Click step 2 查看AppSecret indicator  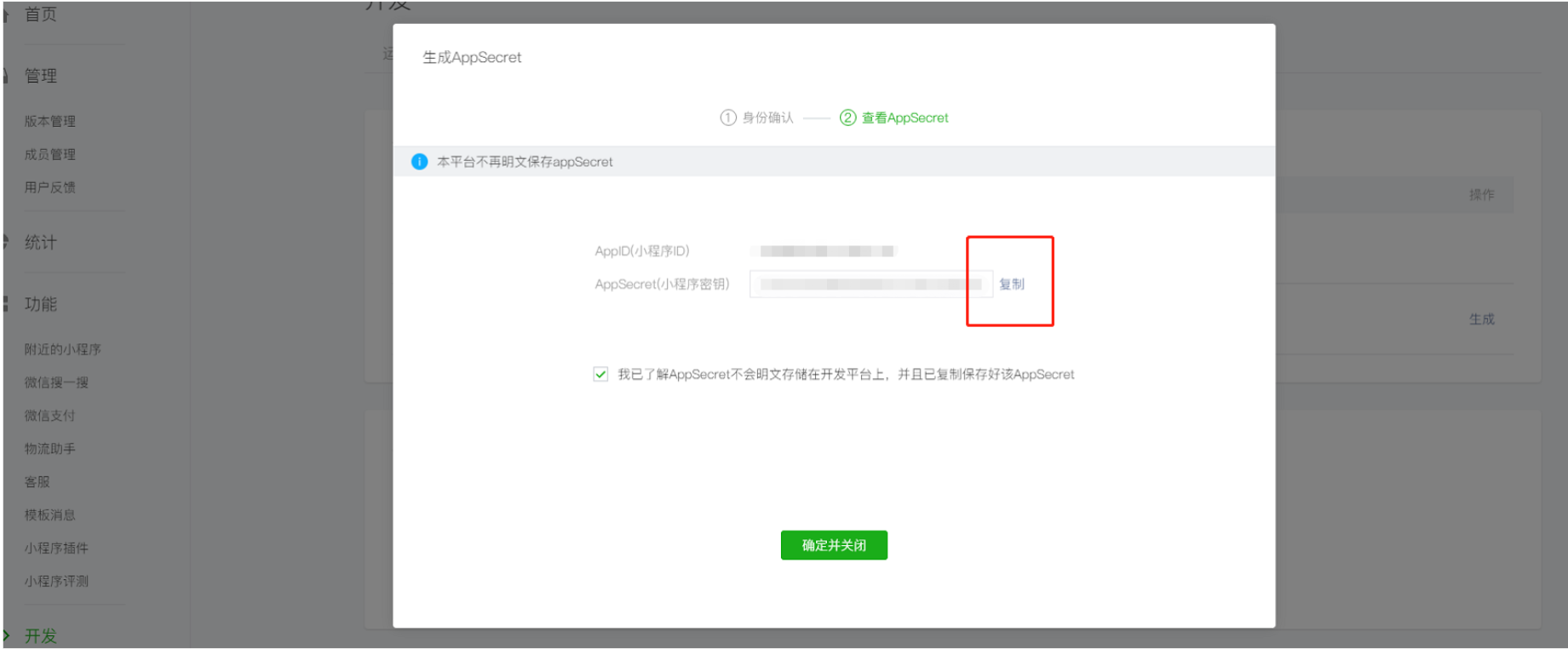893,118
